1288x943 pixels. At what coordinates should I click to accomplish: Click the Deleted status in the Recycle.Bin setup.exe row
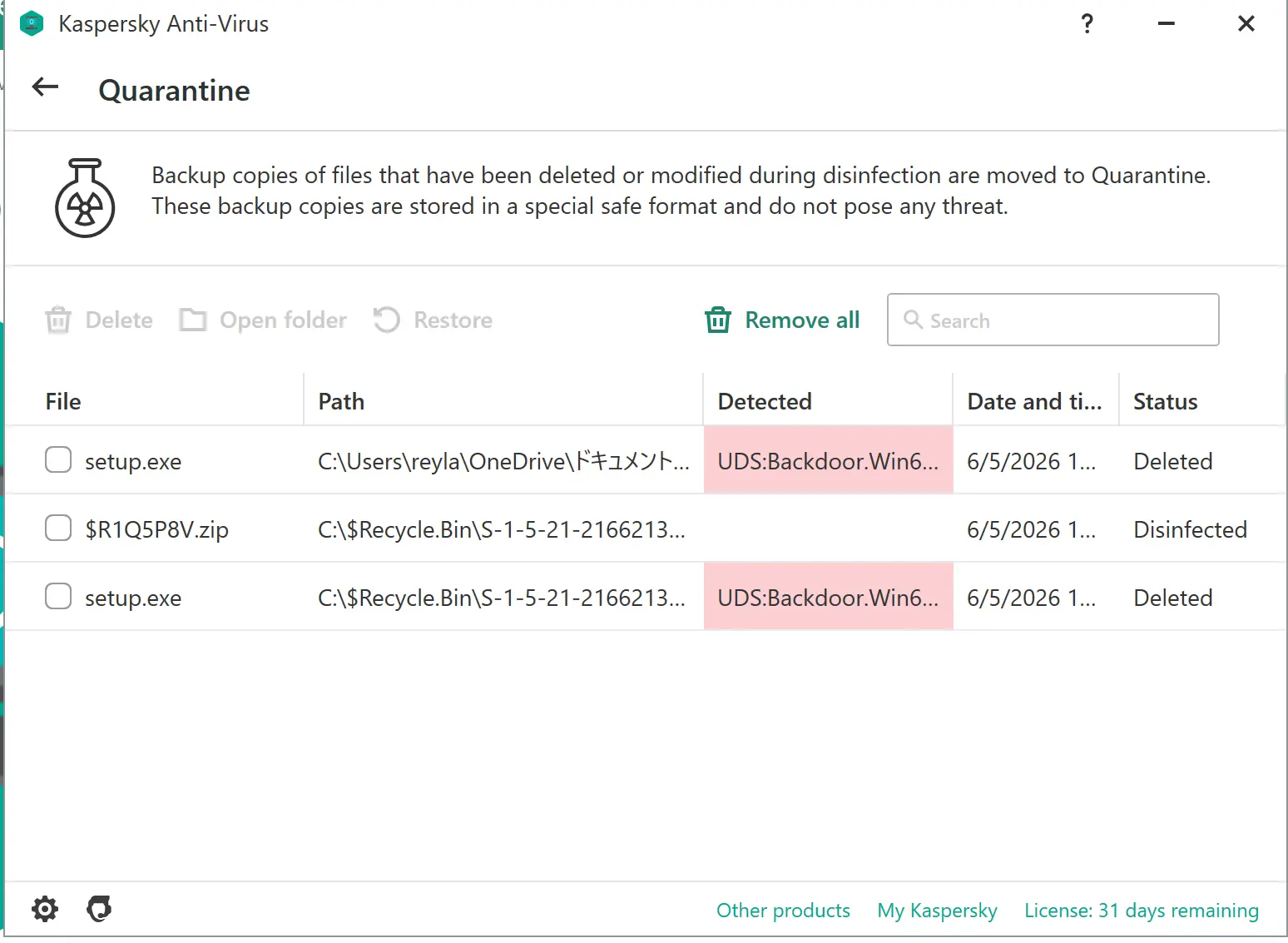[x=1172, y=598]
